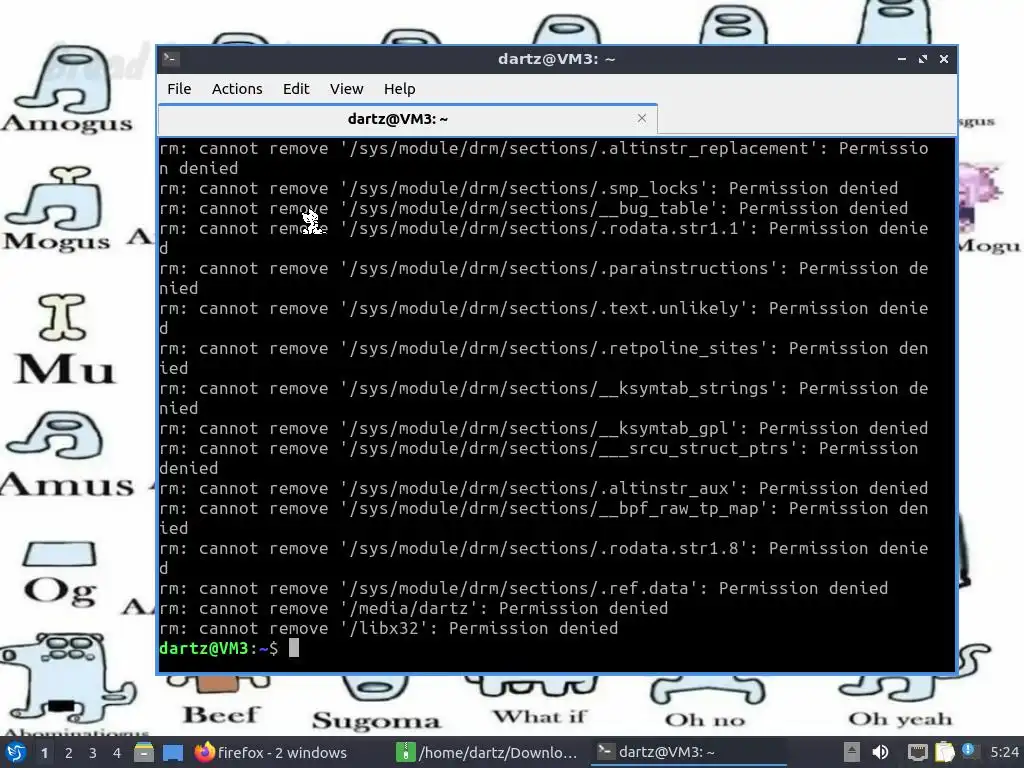Image resolution: width=1024 pixels, height=768 pixels.
Task: Switch to /home/dartz/Downlo... archive task
Action: [488, 752]
